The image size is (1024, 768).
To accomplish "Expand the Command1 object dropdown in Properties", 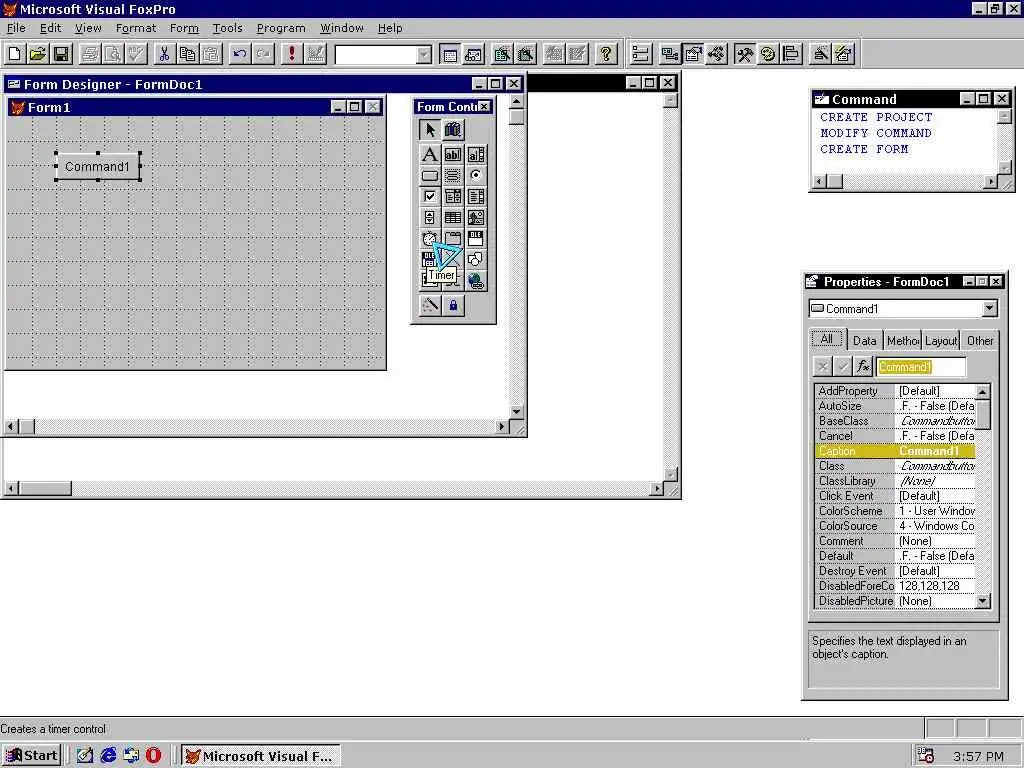I will [989, 308].
